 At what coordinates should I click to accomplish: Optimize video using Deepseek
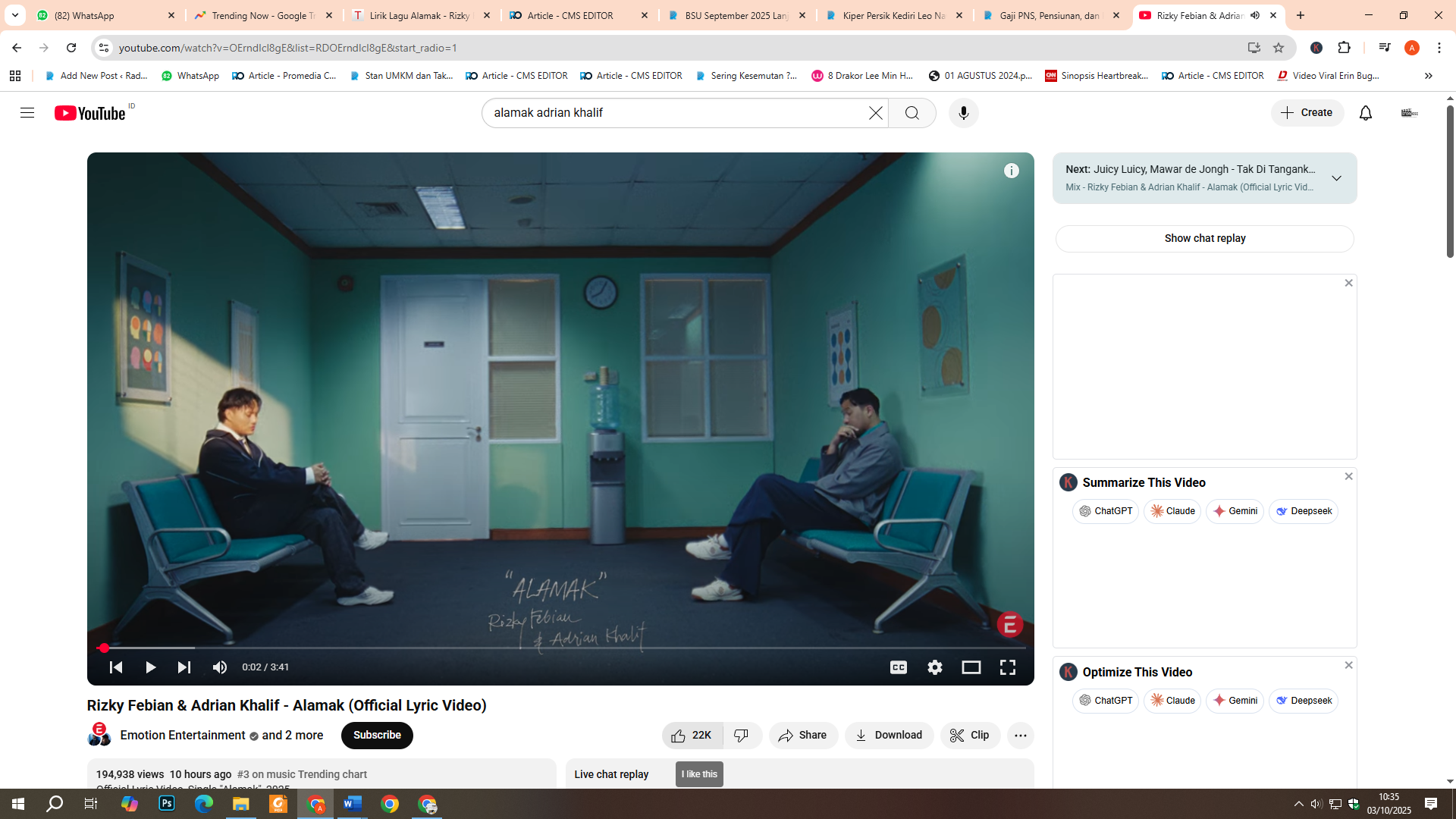1304,701
